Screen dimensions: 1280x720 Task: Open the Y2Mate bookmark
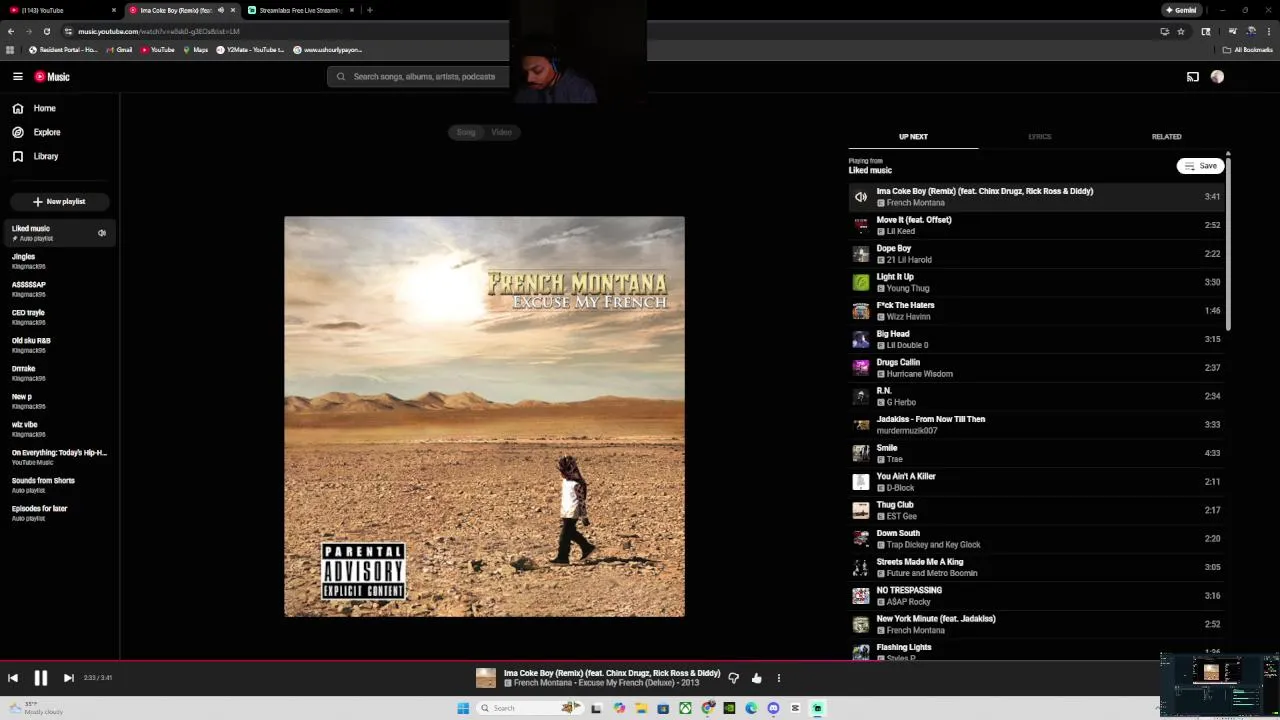tap(251, 50)
